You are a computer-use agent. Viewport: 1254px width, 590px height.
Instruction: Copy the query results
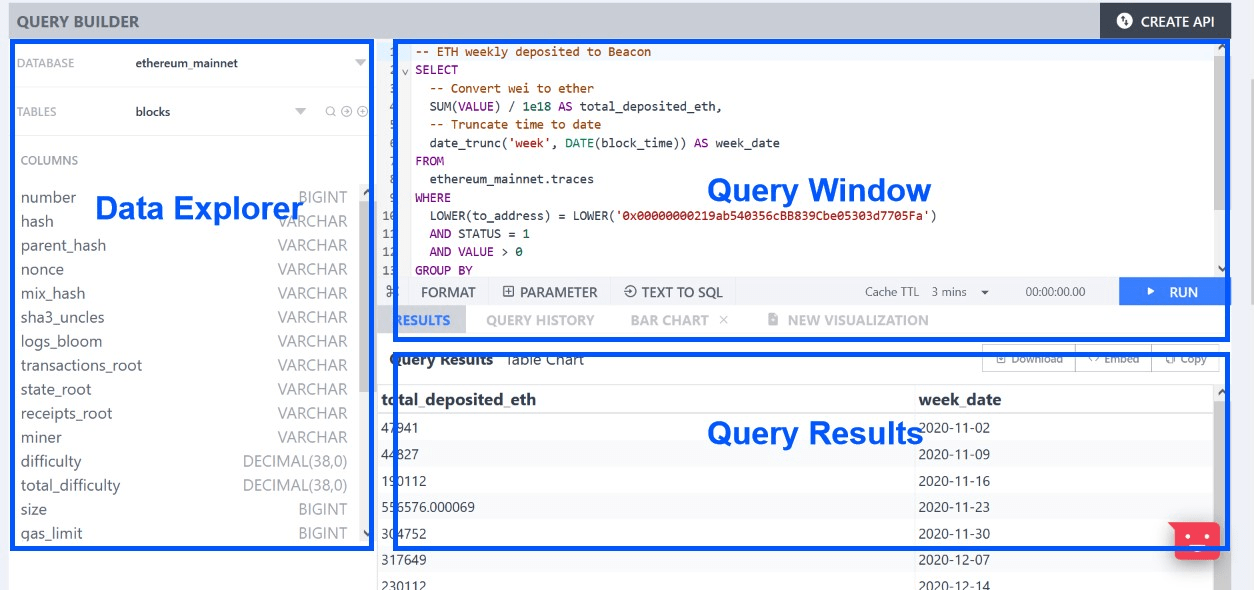click(x=1186, y=358)
